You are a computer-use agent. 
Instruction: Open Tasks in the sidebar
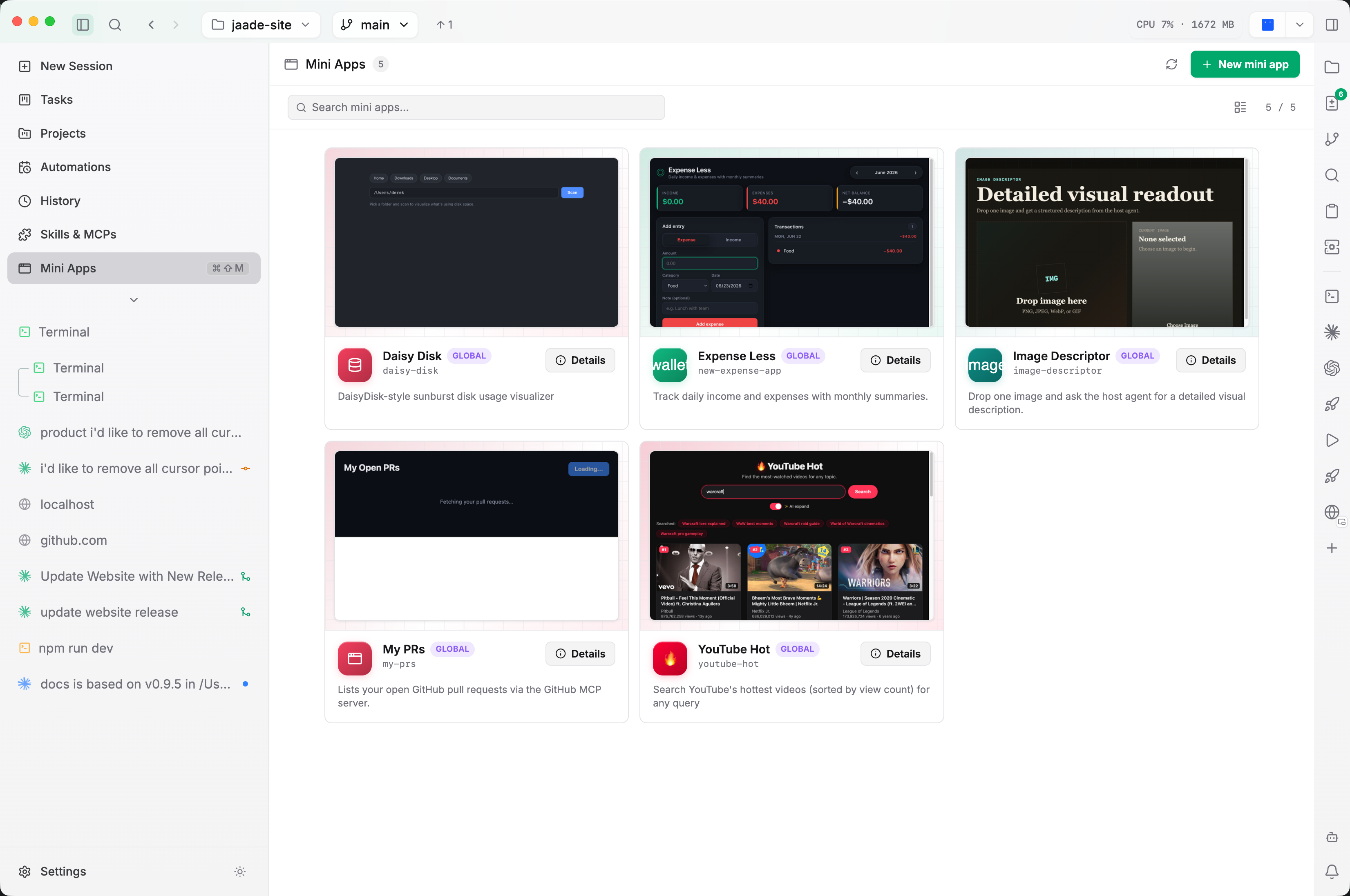(x=134, y=99)
